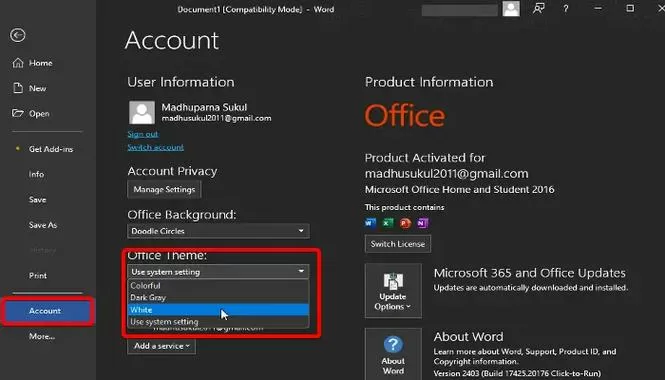Screen dimensions: 665x380
Task: Click the back arrow to return to the document
Action: click(18, 35)
